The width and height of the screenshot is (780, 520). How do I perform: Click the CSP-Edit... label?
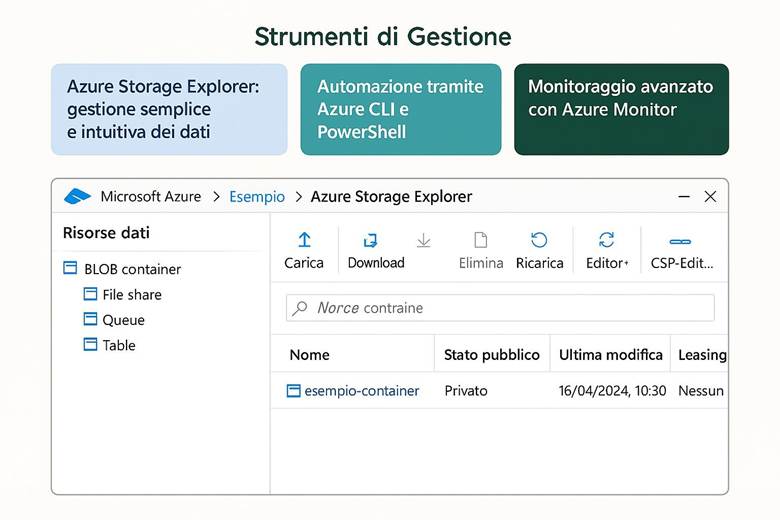(682, 263)
